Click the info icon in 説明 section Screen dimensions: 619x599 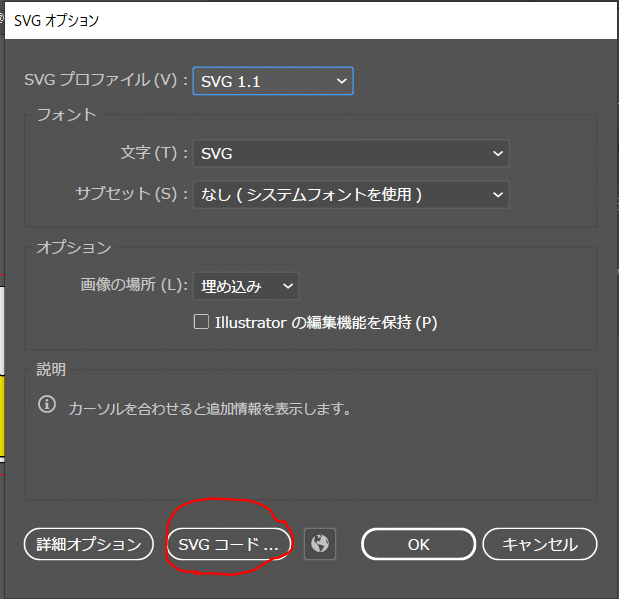(x=47, y=404)
